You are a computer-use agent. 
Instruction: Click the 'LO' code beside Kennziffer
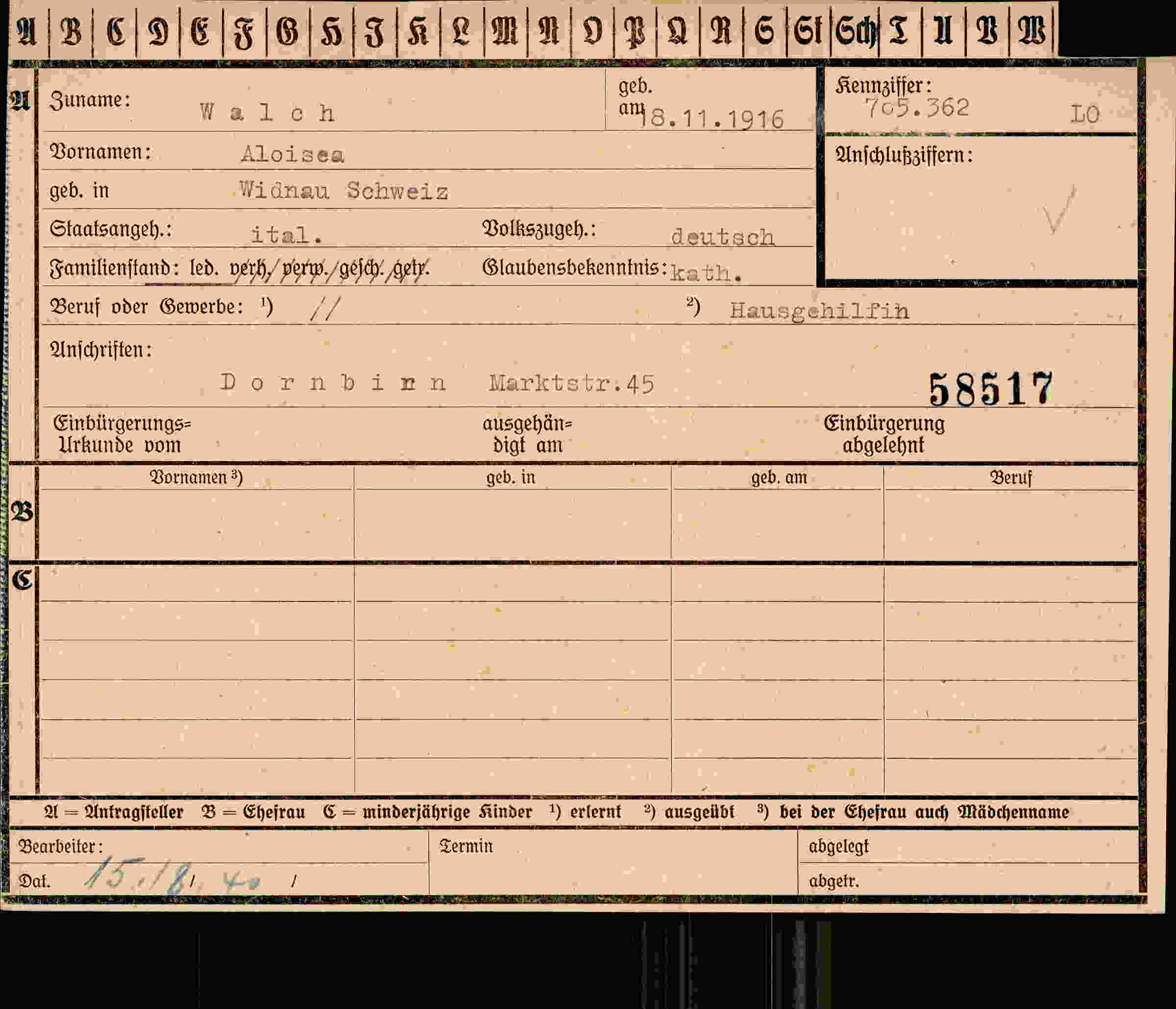point(1085,114)
